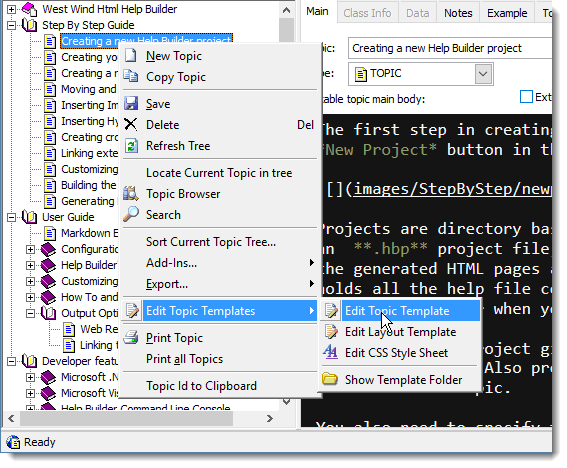
Task: Click the Print Topic printer icon
Action: (x=131, y=337)
